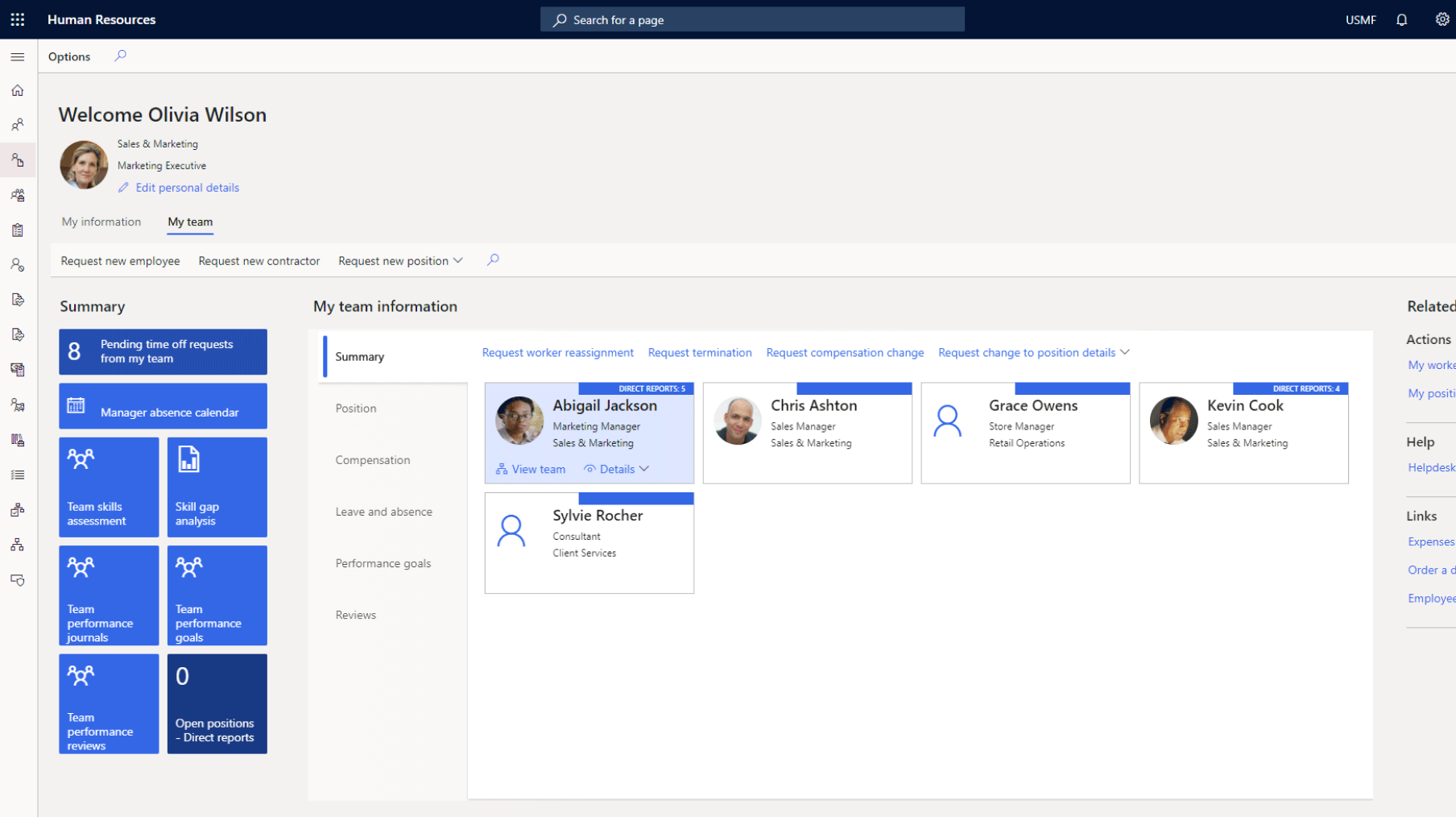Click the Request new employee action
1456x817 pixels.
[x=120, y=260]
